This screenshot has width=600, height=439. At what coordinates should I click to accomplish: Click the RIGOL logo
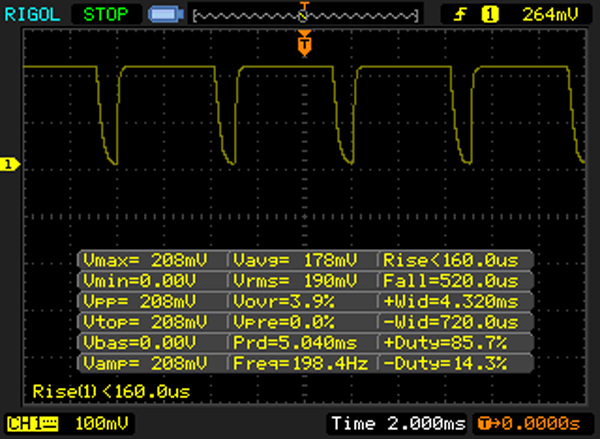click(32, 15)
